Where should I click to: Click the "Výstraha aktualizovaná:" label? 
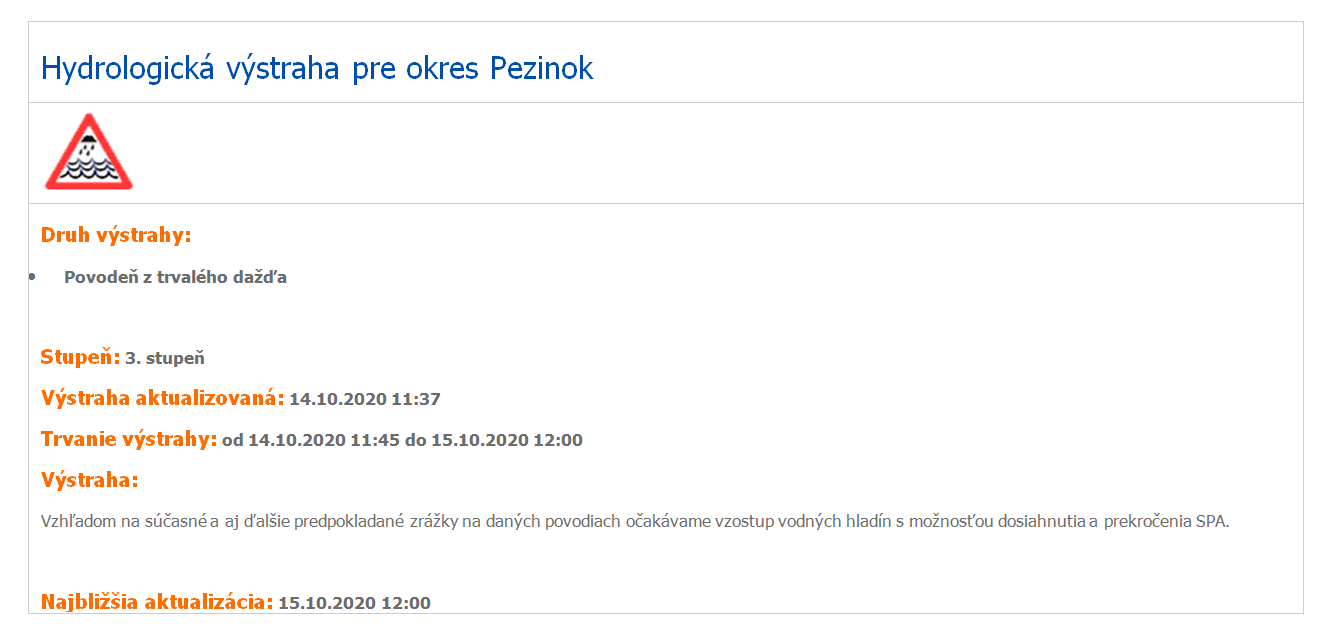point(162,398)
